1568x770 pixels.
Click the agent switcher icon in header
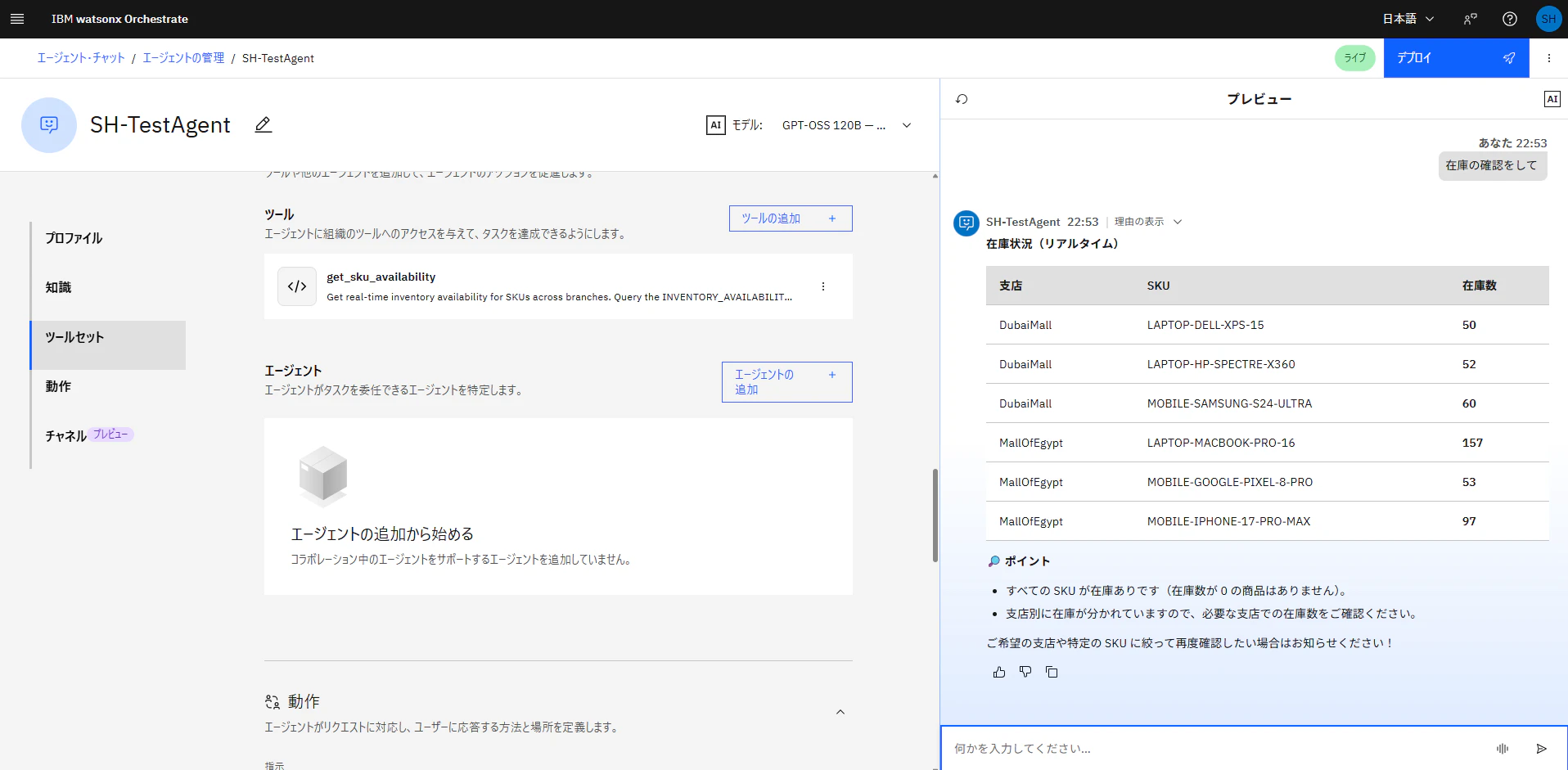(x=1471, y=19)
